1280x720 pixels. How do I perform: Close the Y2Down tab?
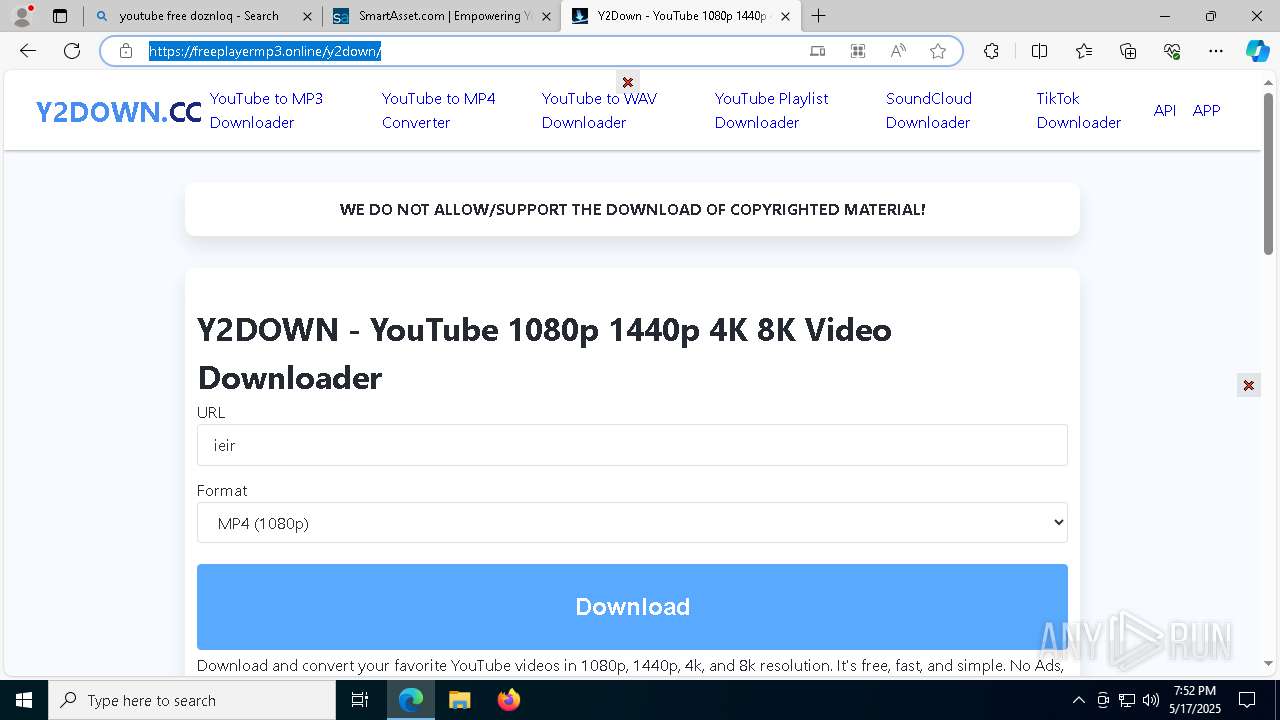tap(786, 16)
